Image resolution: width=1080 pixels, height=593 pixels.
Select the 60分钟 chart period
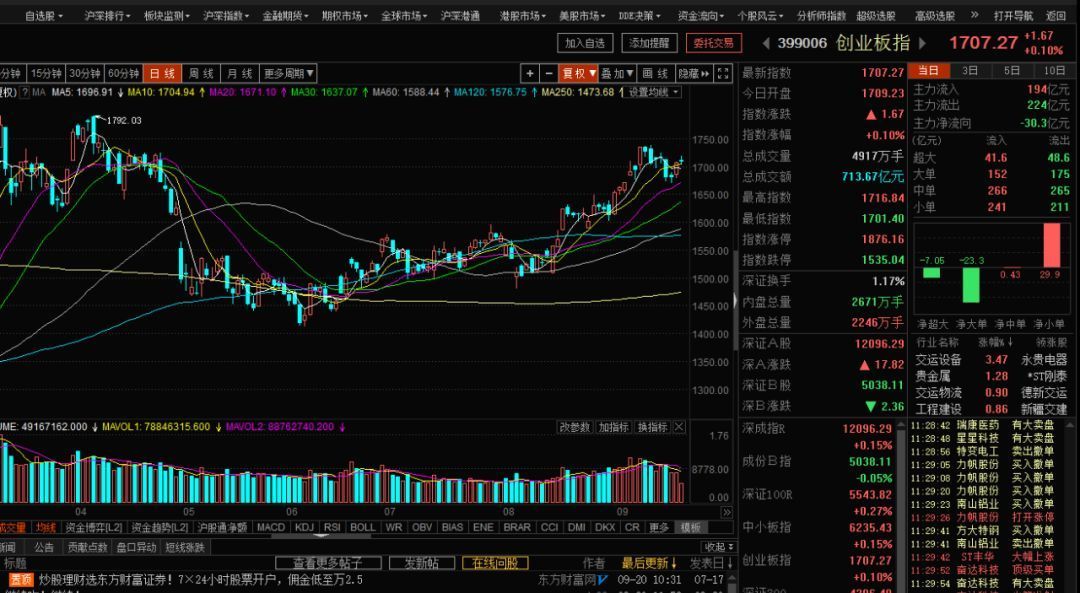tap(123, 73)
